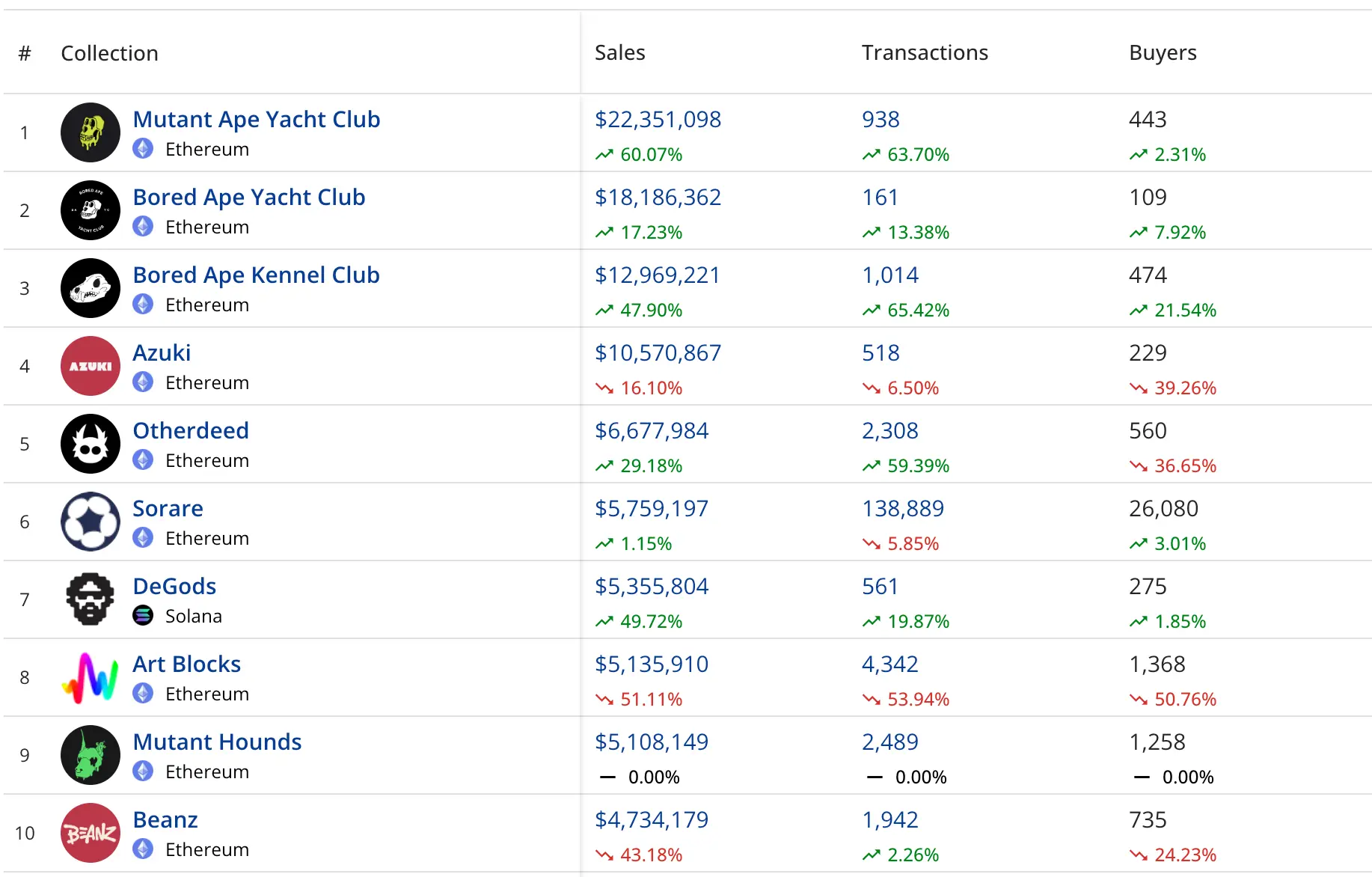Click the Sorare soccer ball logo
The width and height of the screenshot is (1372, 877).
point(91,522)
